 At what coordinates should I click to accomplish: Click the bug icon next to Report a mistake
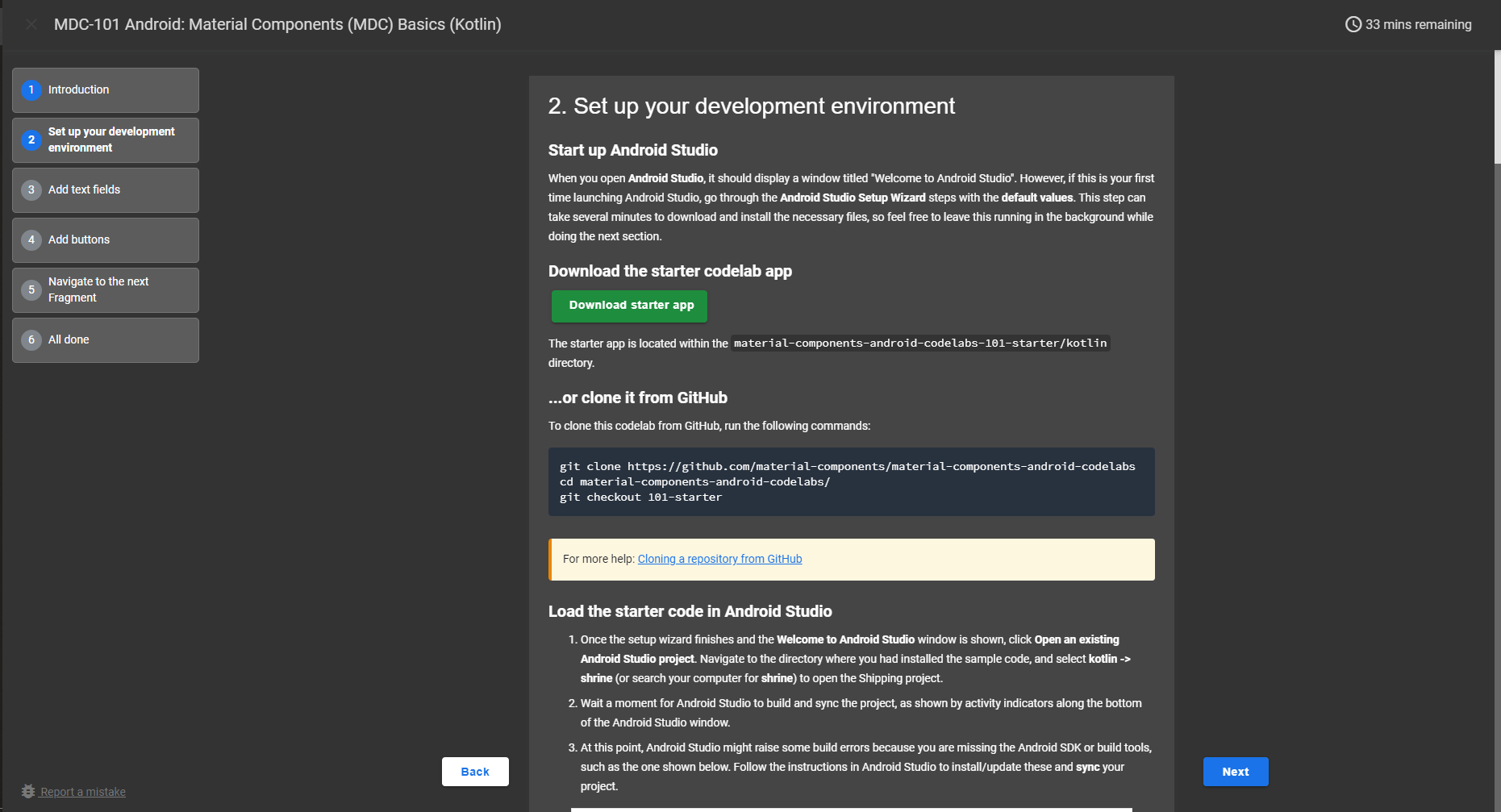click(28, 791)
